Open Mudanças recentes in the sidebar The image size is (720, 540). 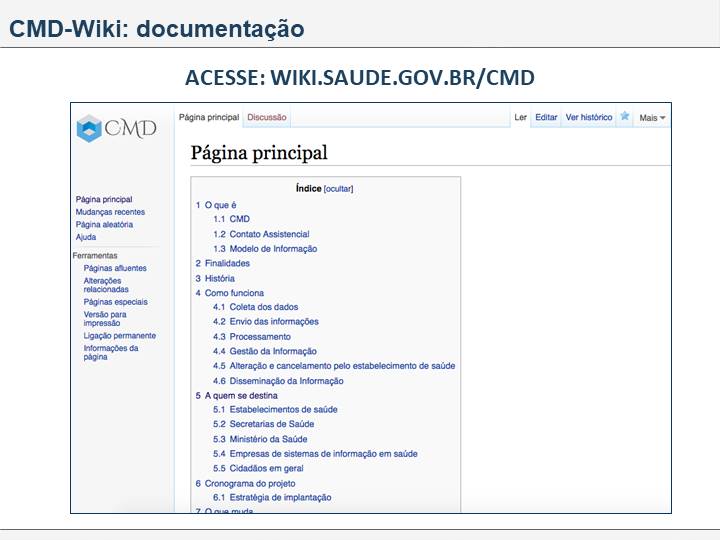point(110,212)
